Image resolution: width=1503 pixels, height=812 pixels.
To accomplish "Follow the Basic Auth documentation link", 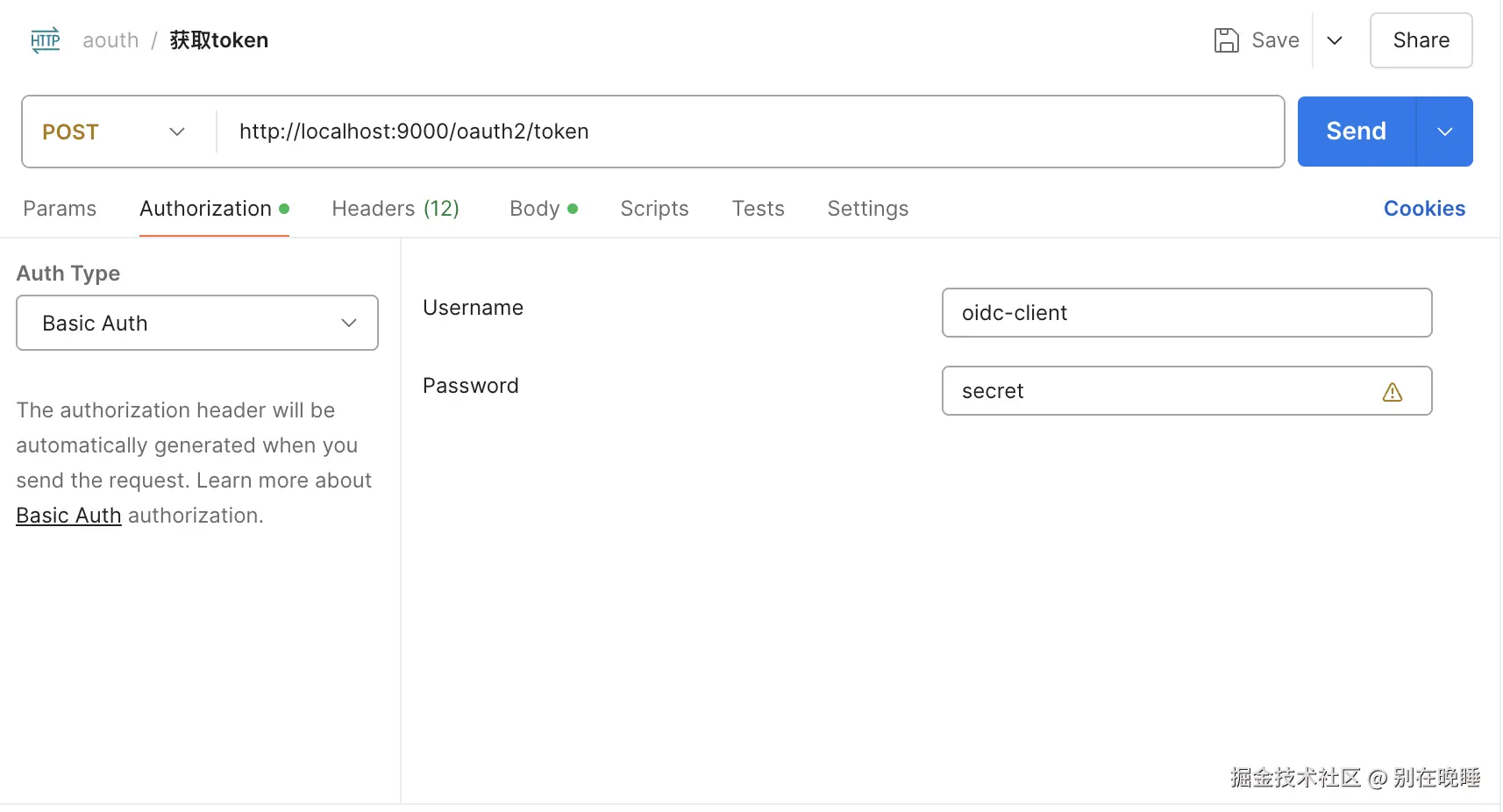I will (x=68, y=516).
